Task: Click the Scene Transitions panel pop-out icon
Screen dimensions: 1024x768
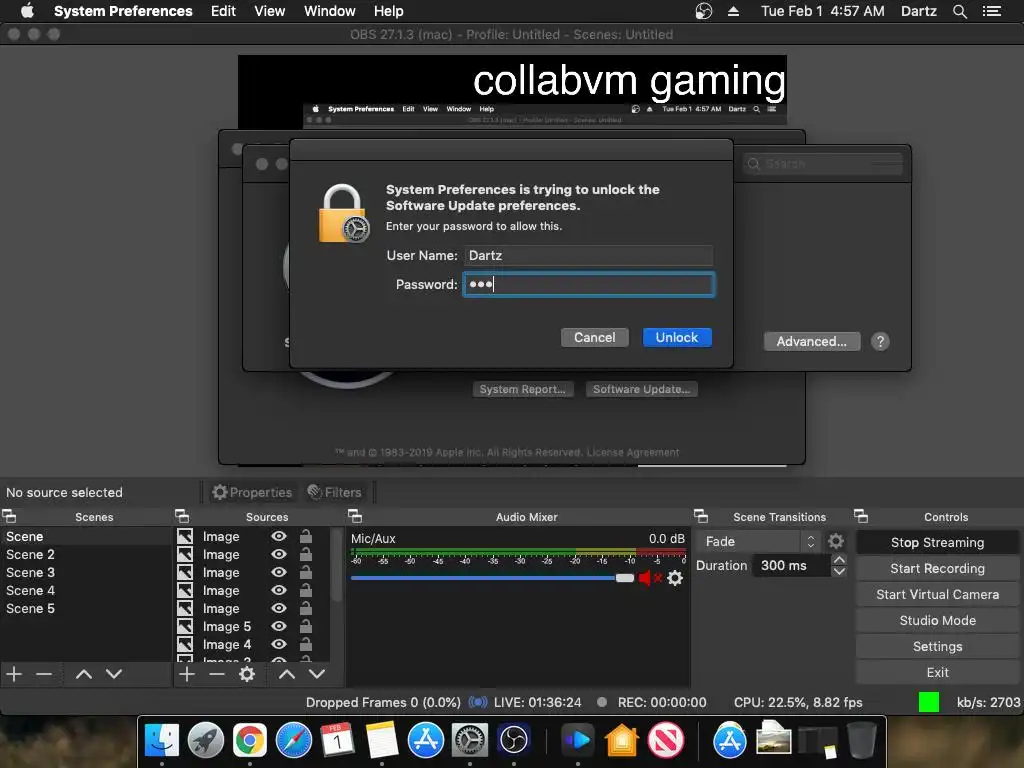Action: 701,517
